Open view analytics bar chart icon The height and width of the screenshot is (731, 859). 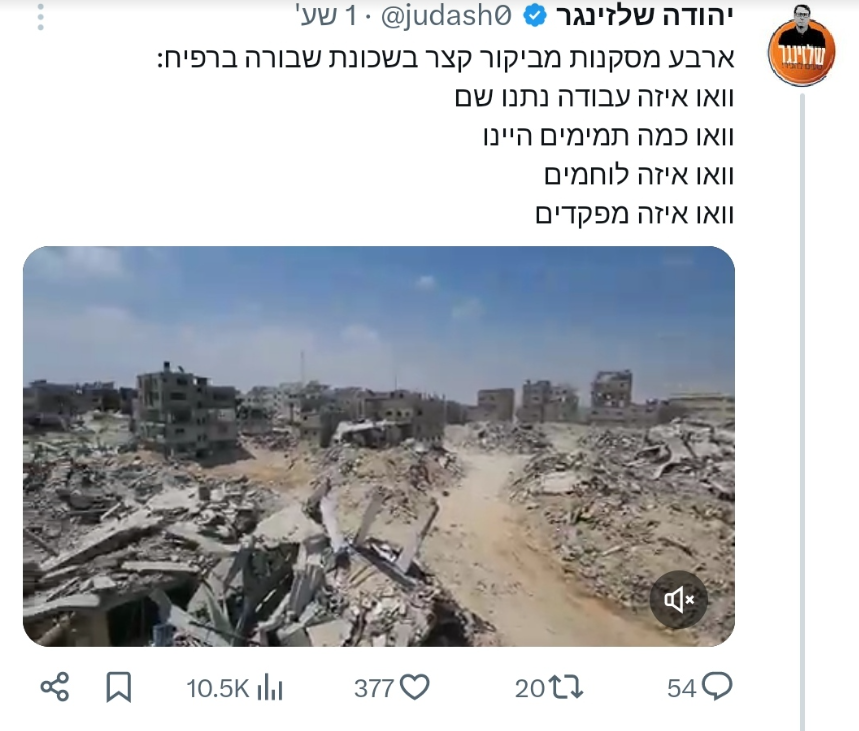(269, 688)
